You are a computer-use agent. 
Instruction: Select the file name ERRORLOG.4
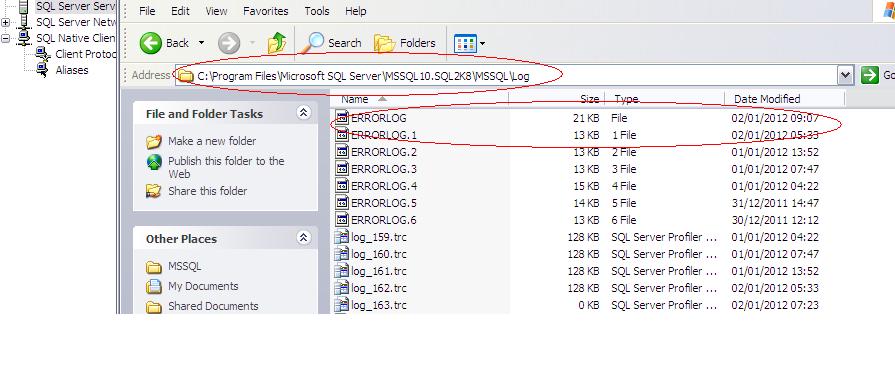pyautogui.click(x=384, y=186)
